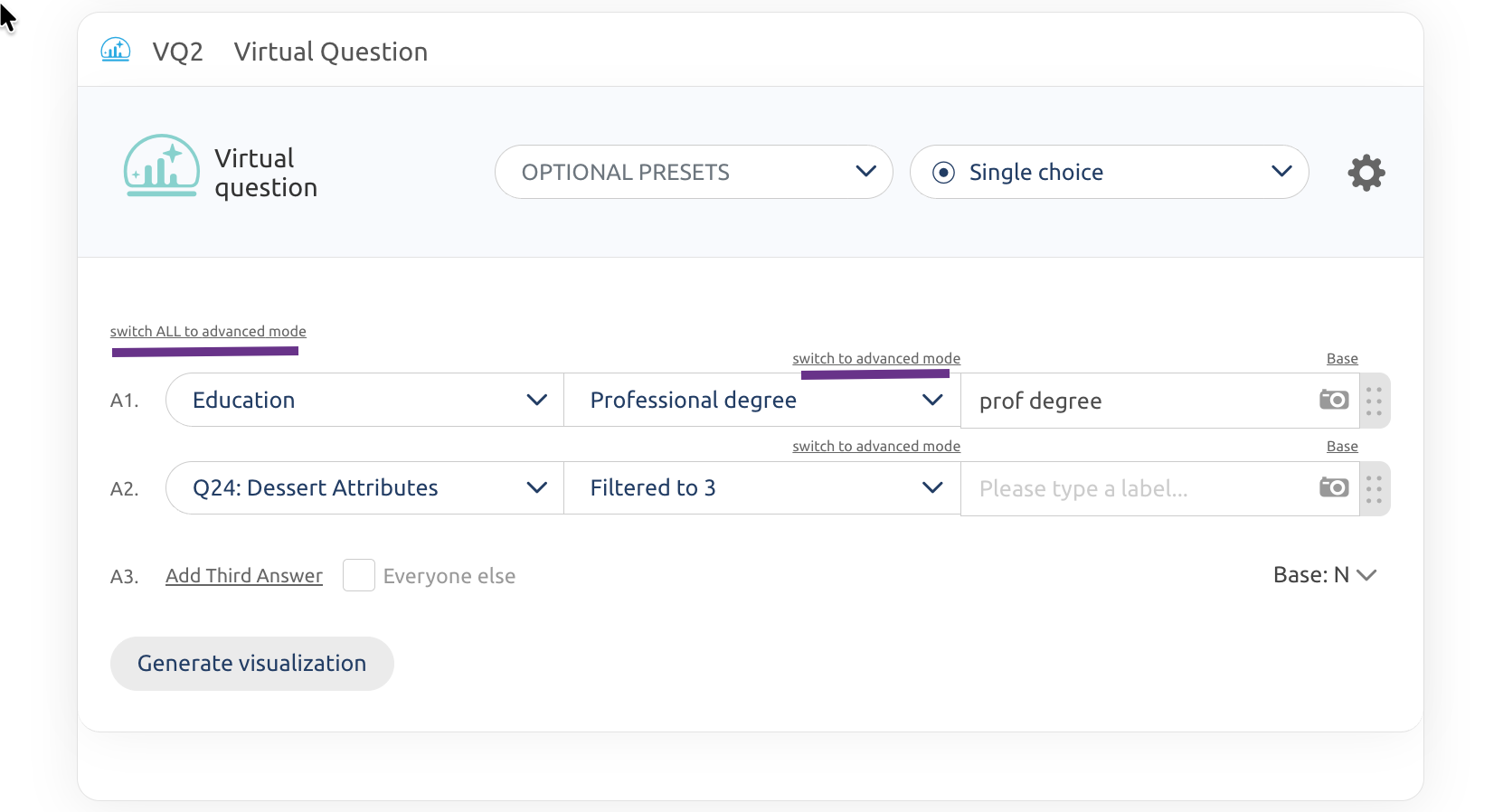Click the Base link above row A1
The width and height of the screenshot is (1503, 812).
click(x=1342, y=358)
